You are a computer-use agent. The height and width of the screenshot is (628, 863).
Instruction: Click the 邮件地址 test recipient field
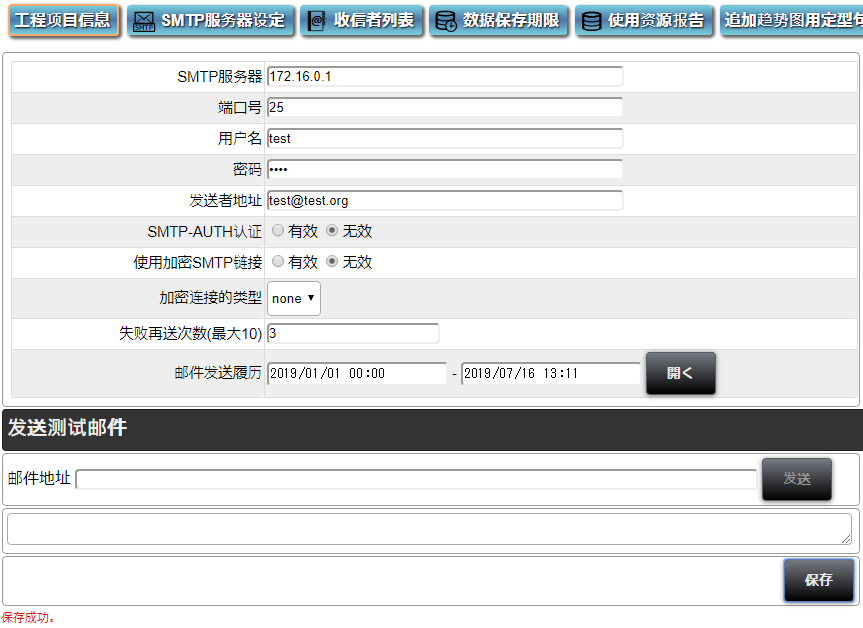point(416,479)
